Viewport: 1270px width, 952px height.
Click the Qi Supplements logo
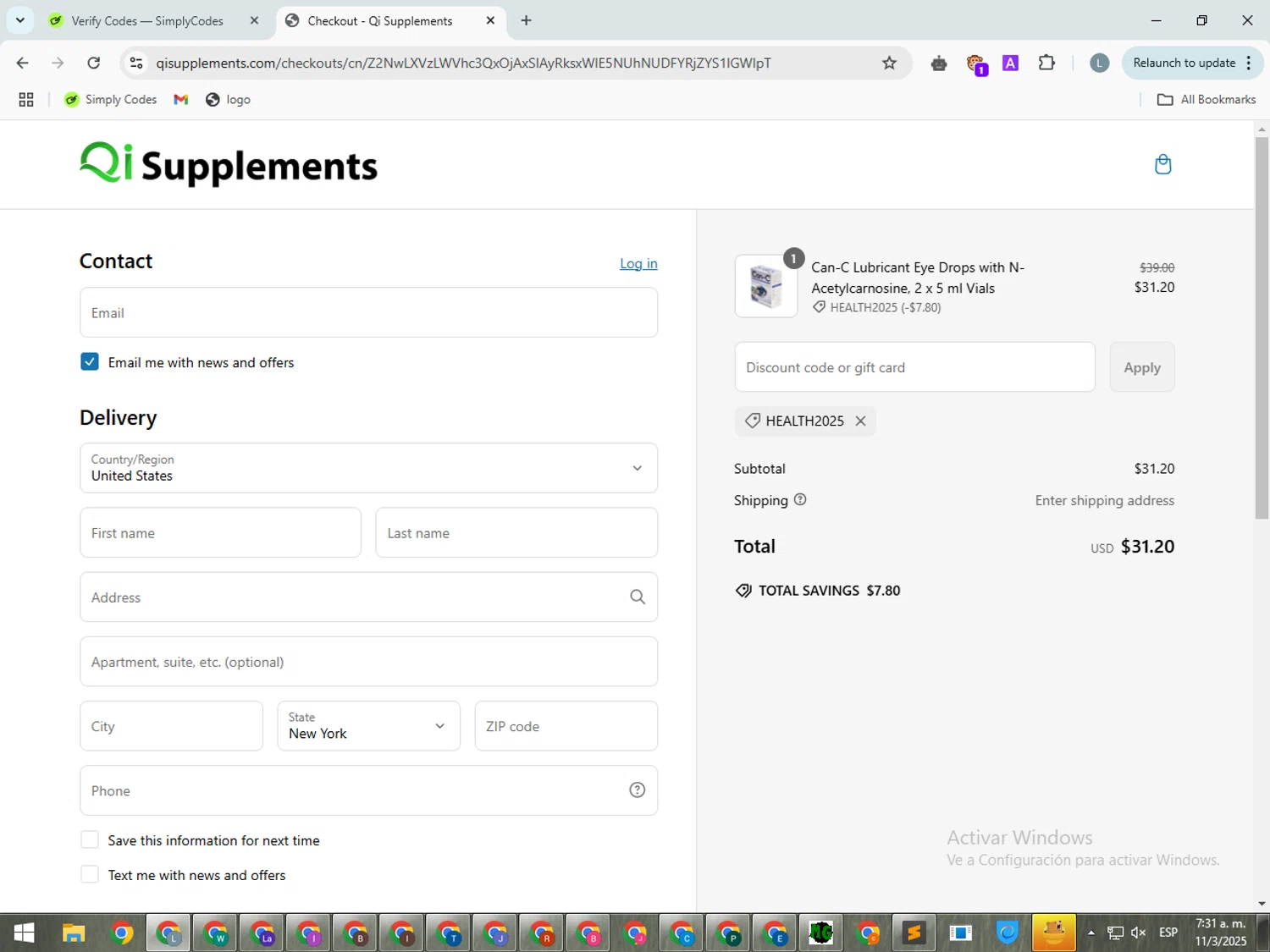(x=229, y=164)
